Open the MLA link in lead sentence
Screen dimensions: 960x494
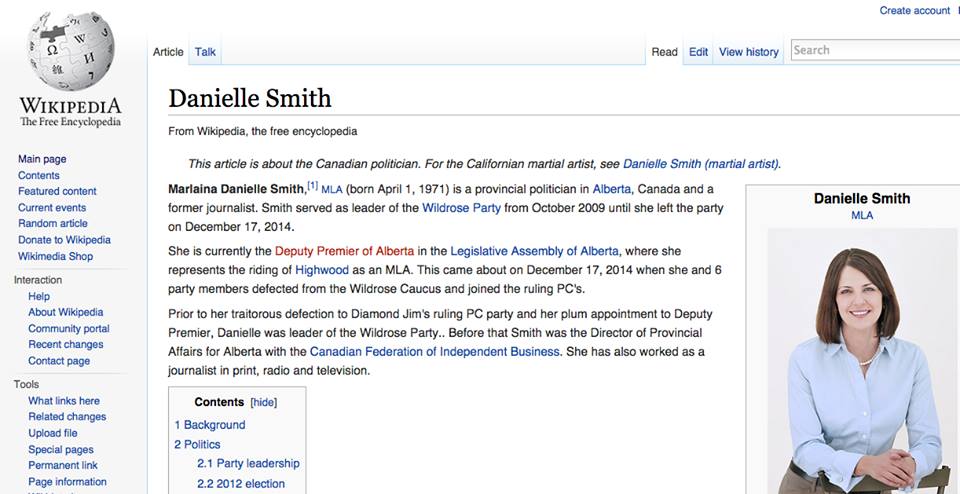(x=332, y=190)
